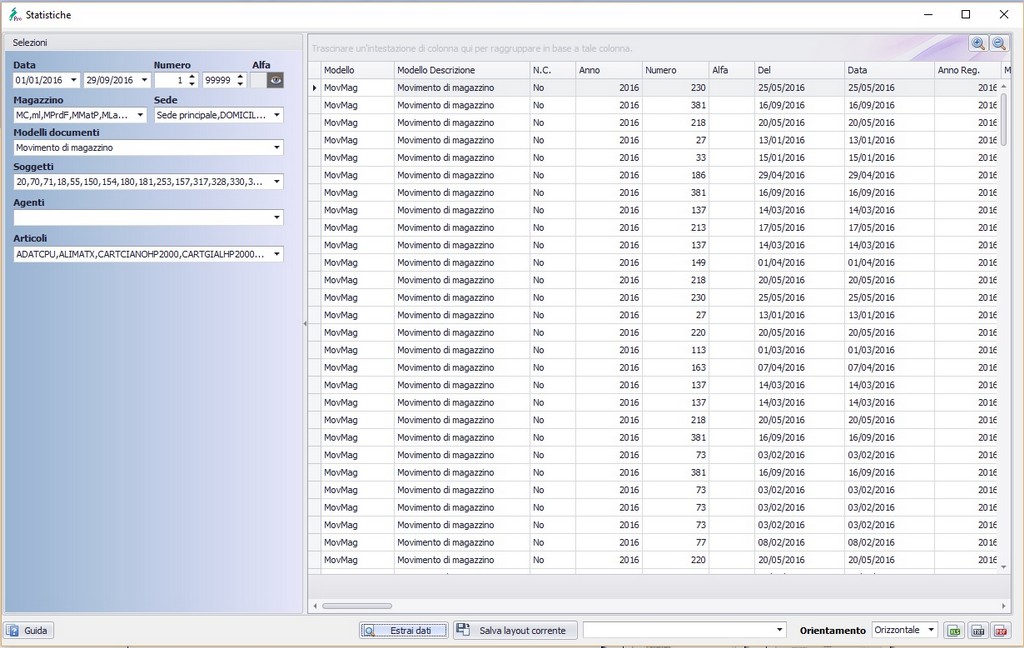Open the saved layout combo box
The width and height of the screenshot is (1024, 648).
point(684,630)
